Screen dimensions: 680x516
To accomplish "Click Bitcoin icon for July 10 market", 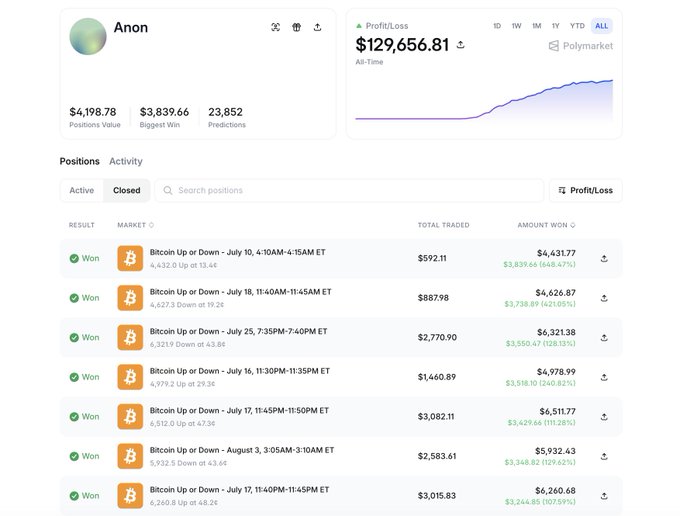I will [130, 258].
